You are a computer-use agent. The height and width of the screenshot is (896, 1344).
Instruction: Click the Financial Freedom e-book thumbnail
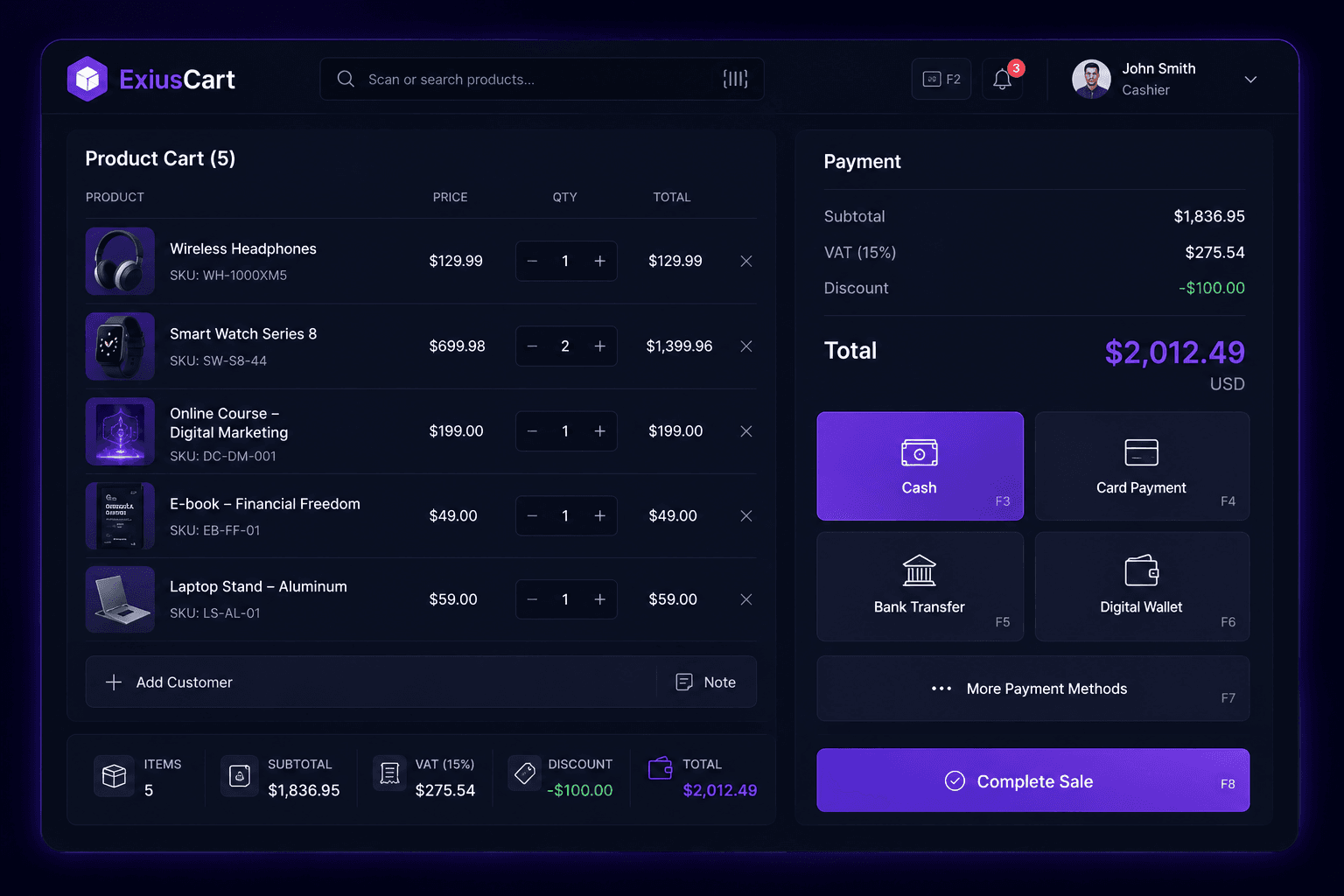pyautogui.click(x=120, y=516)
